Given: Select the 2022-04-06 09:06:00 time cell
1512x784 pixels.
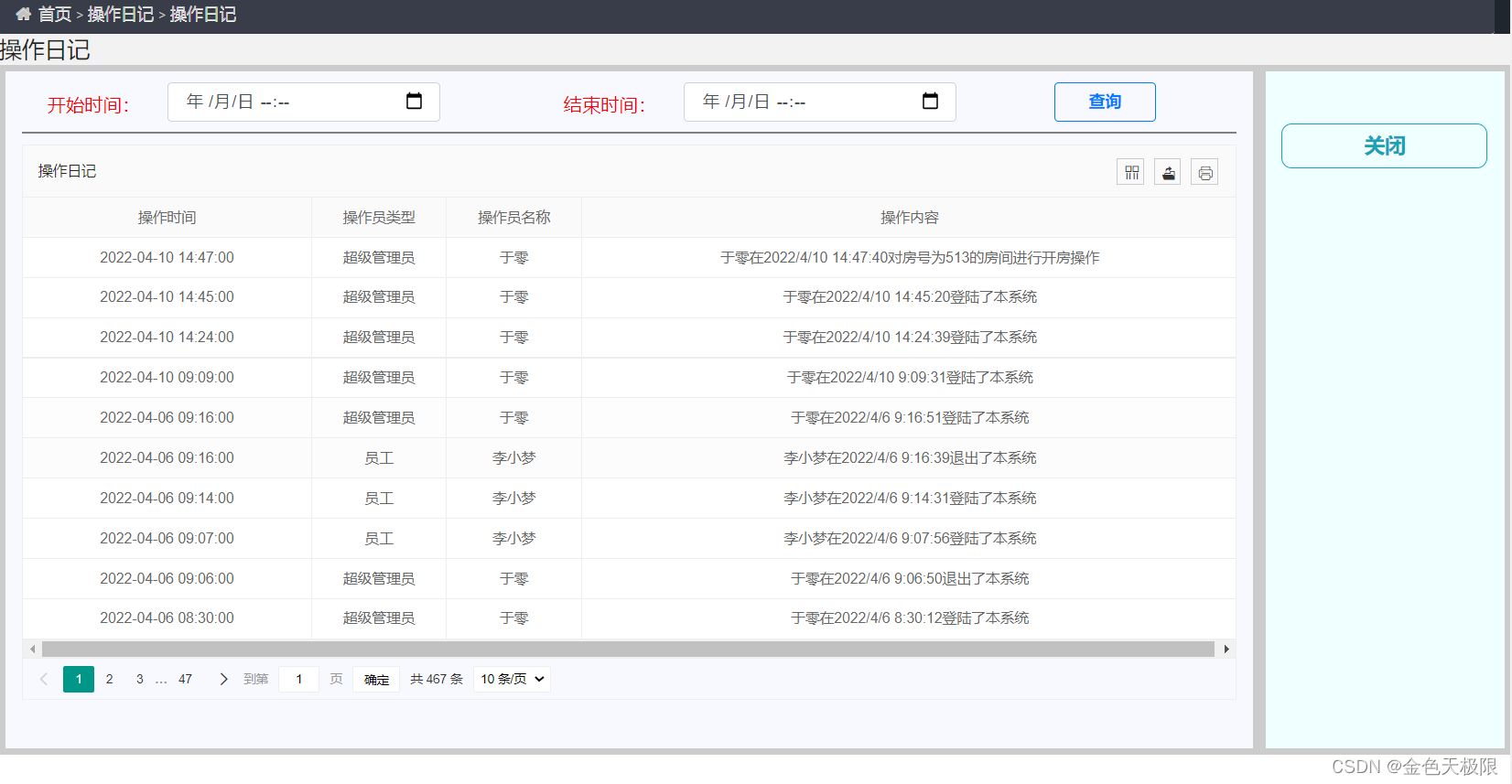Looking at the screenshot, I should (167, 579).
